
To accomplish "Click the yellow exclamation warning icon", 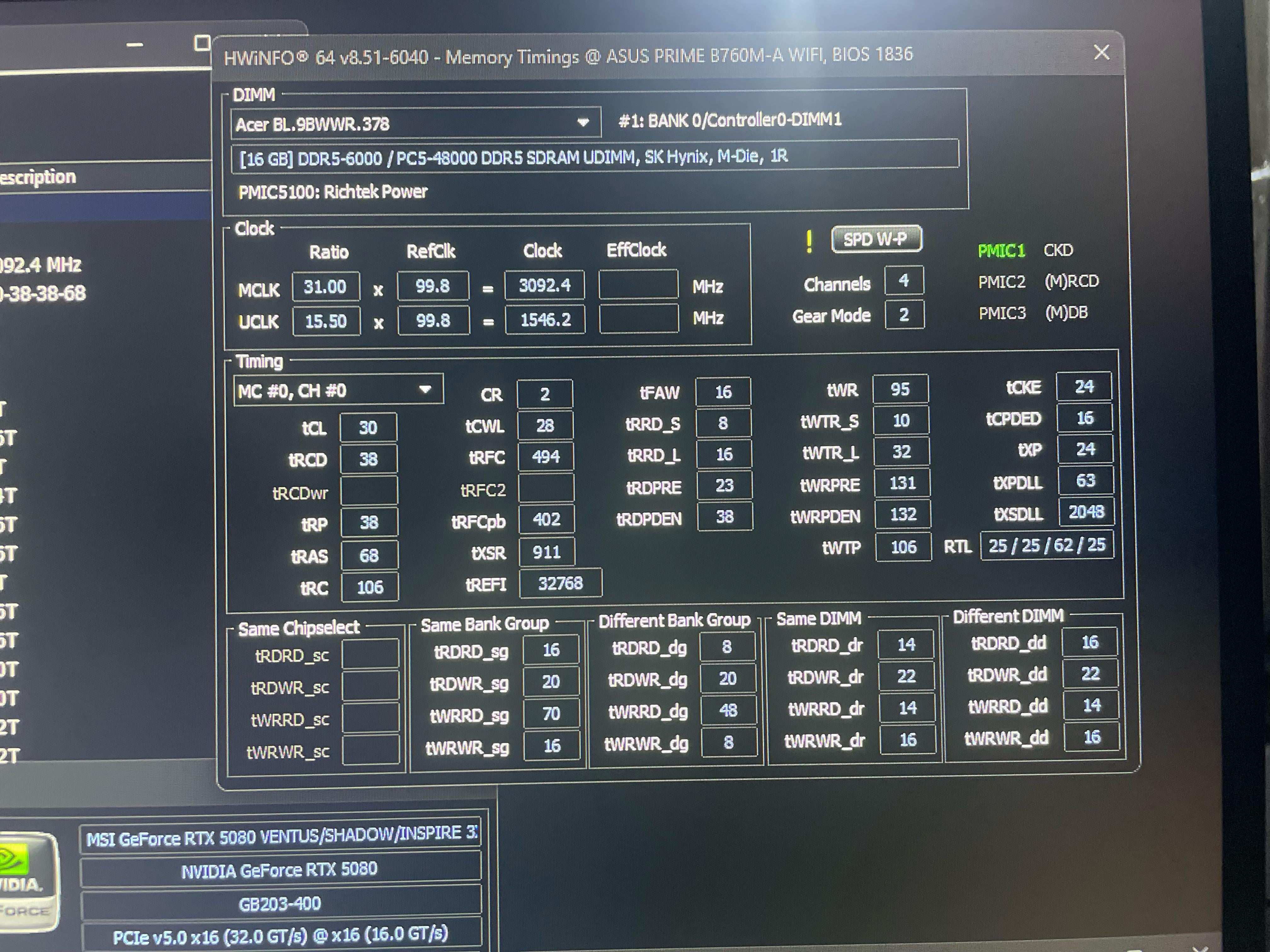I will tap(809, 241).
